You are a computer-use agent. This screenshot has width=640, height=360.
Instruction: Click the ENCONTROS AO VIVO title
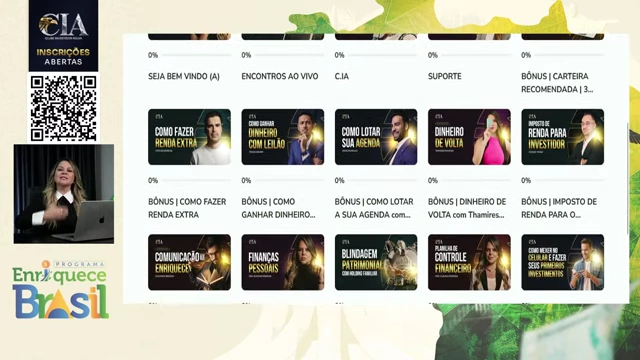(280, 76)
